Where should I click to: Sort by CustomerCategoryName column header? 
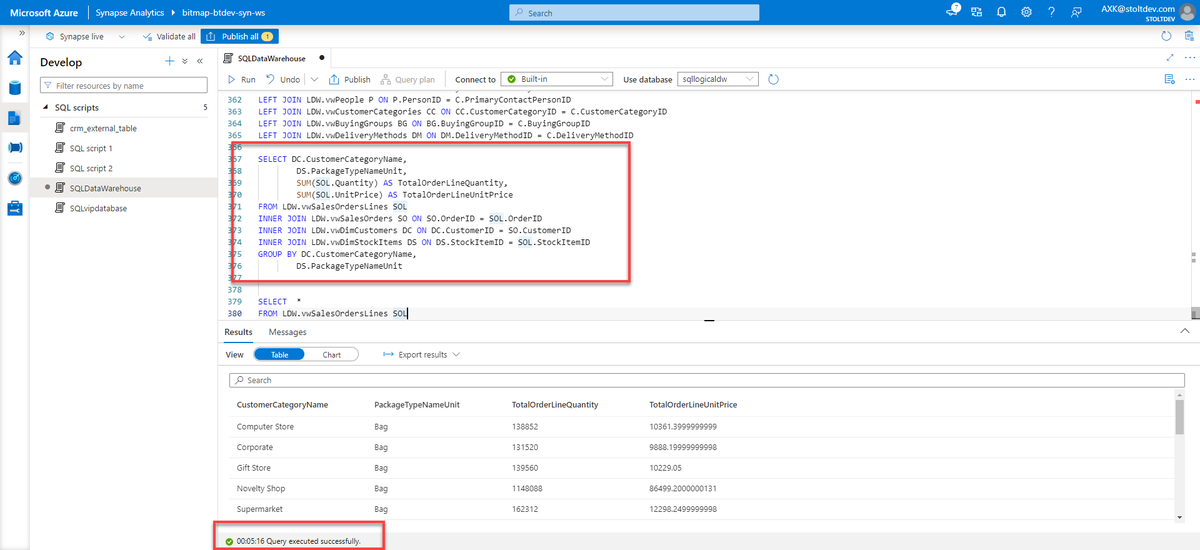coord(282,404)
